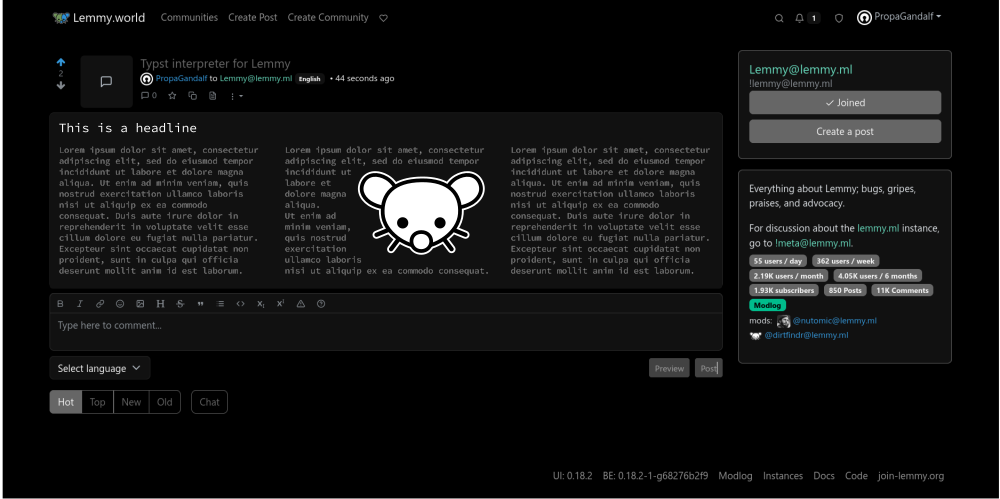Open Create Post in the navbar
This screenshot has width=1000, height=499.
click(253, 18)
